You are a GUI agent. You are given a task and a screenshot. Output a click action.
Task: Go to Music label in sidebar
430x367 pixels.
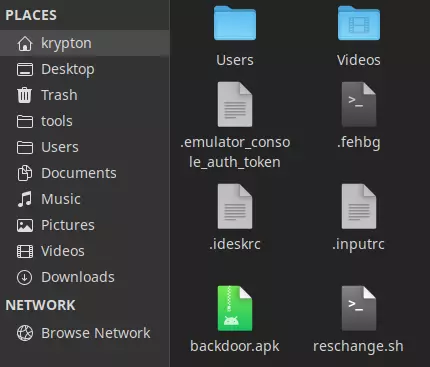click(x=61, y=199)
